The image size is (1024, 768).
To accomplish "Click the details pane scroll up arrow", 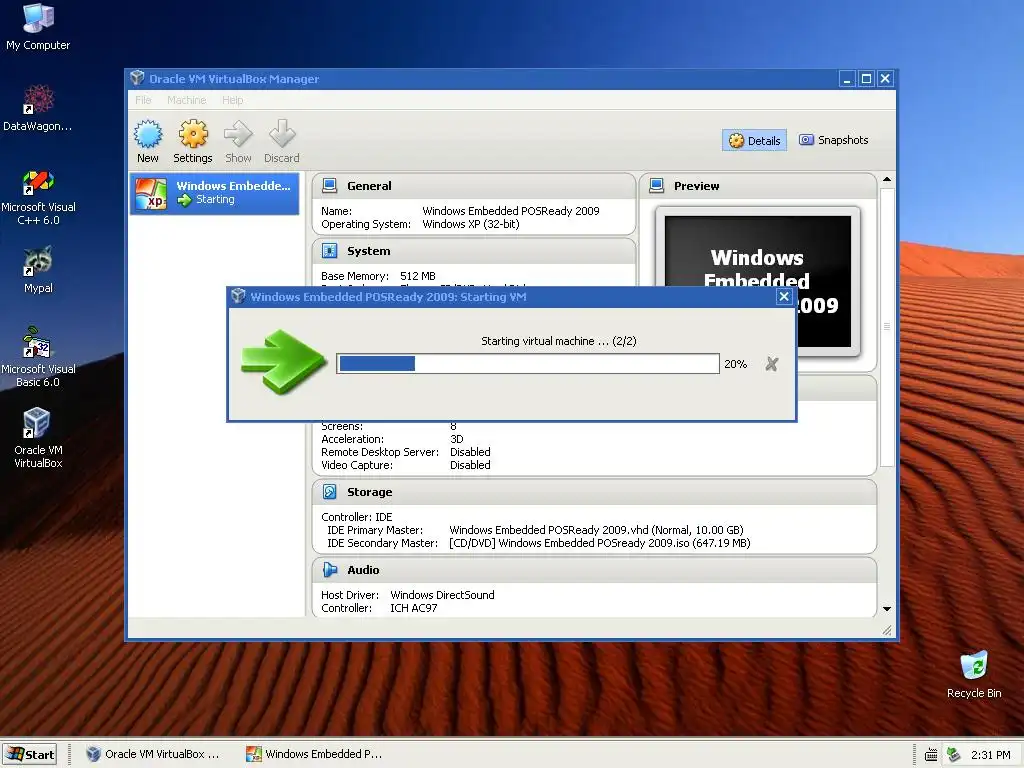I will pyautogui.click(x=887, y=179).
